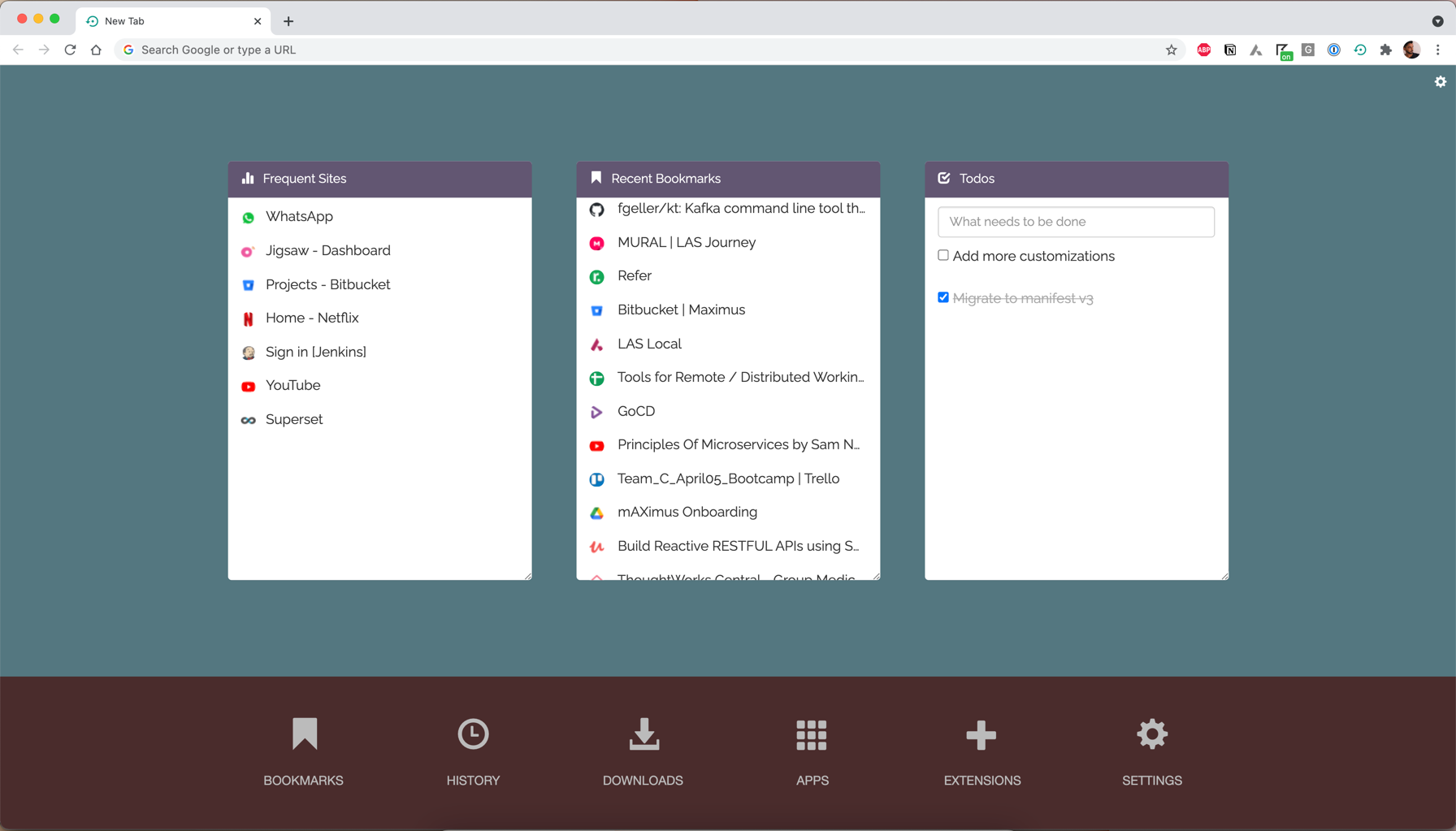Open Team_C_April05_Bootcamp Trello bookmark
This screenshot has height=831, width=1456.
[x=729, y=479]
